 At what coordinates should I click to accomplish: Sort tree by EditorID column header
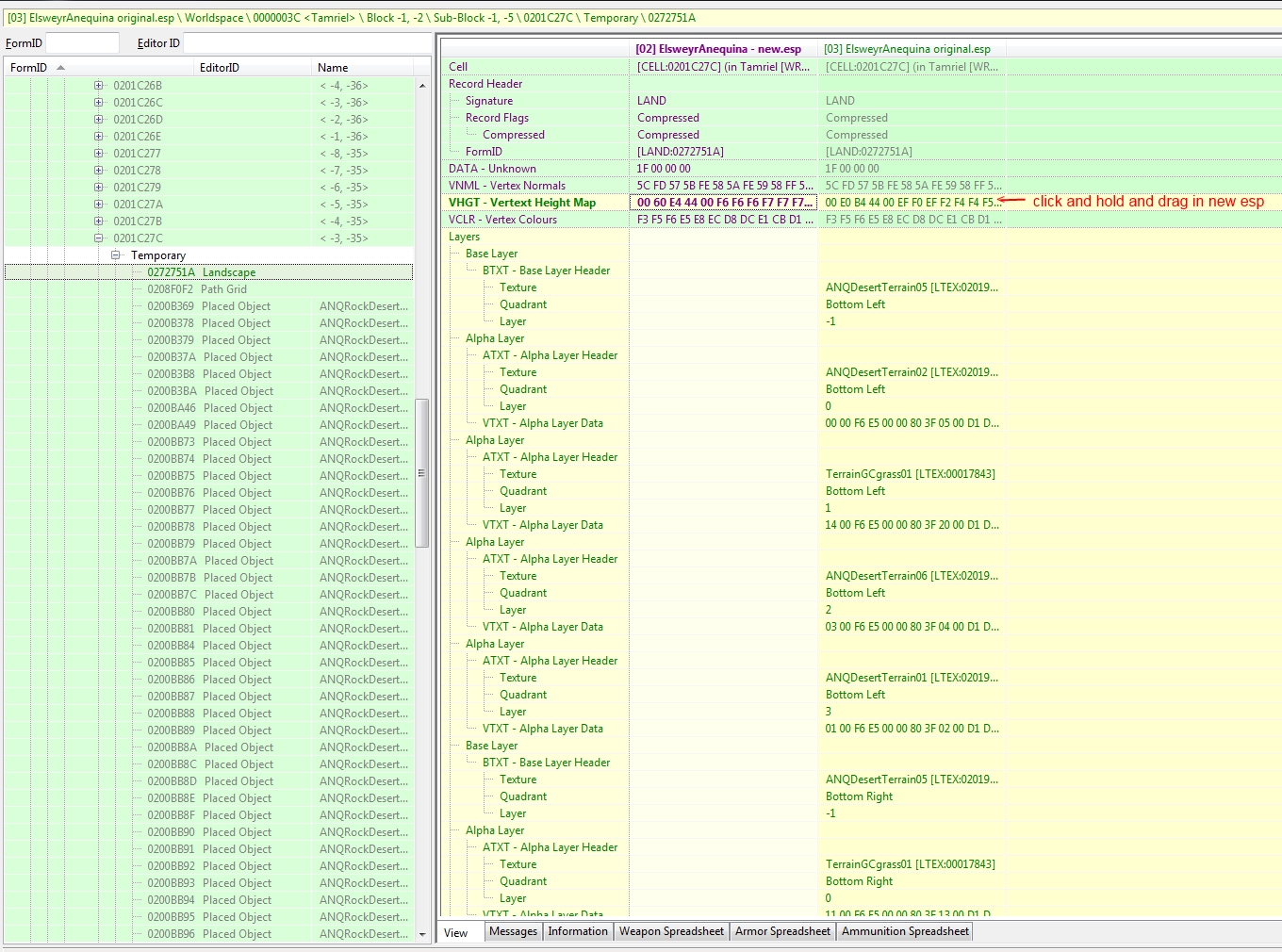(253, 68)
